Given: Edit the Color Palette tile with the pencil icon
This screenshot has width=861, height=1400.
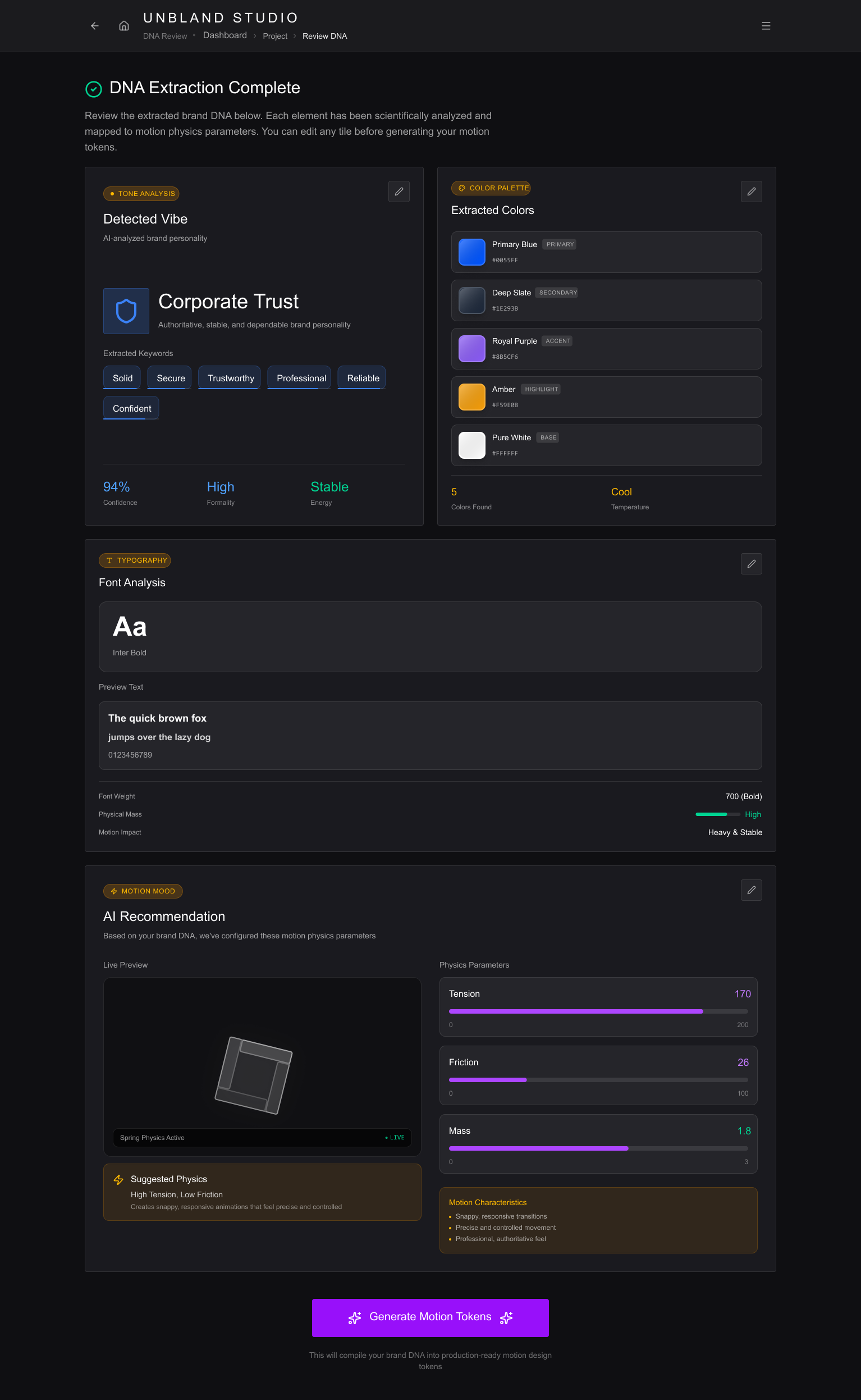Looking at the screenshot, I should [751, 191].
